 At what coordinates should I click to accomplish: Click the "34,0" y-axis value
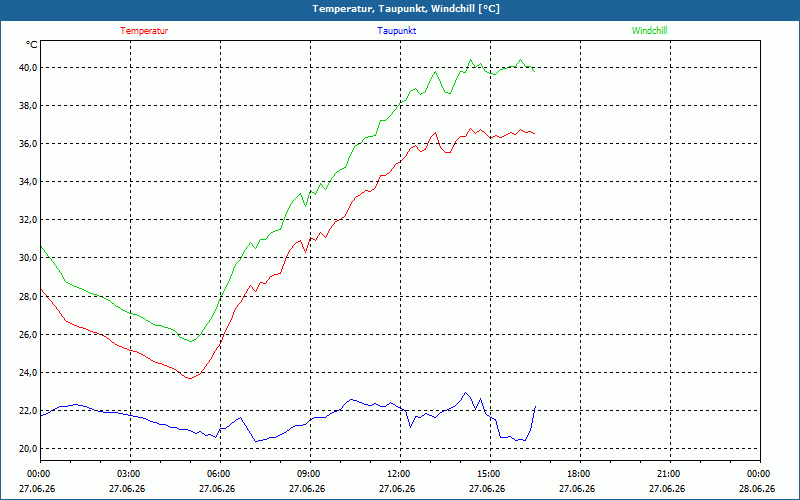coord(28,182)
